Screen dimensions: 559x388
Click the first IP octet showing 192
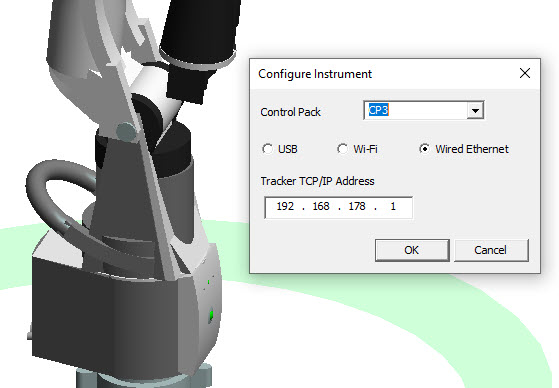(x=285, y=206)
